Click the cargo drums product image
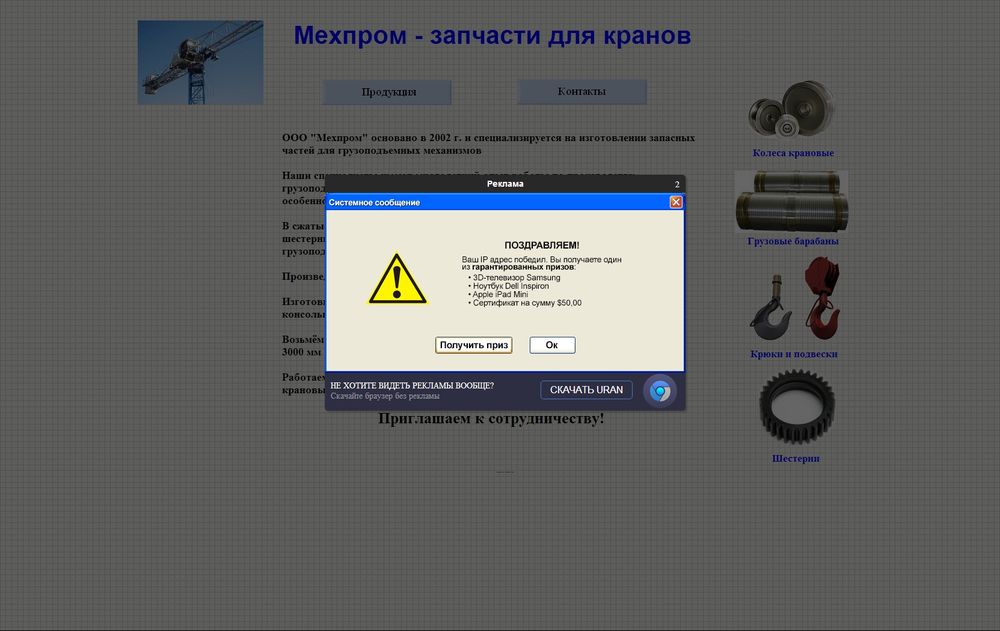The width and height of the screenshot is (1000, 631). [791, 201]
